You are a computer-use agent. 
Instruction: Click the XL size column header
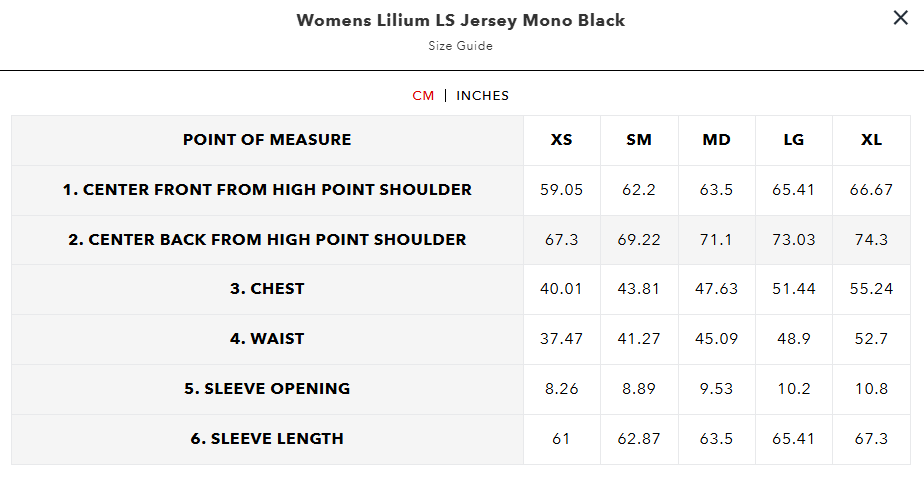point(871,140)
